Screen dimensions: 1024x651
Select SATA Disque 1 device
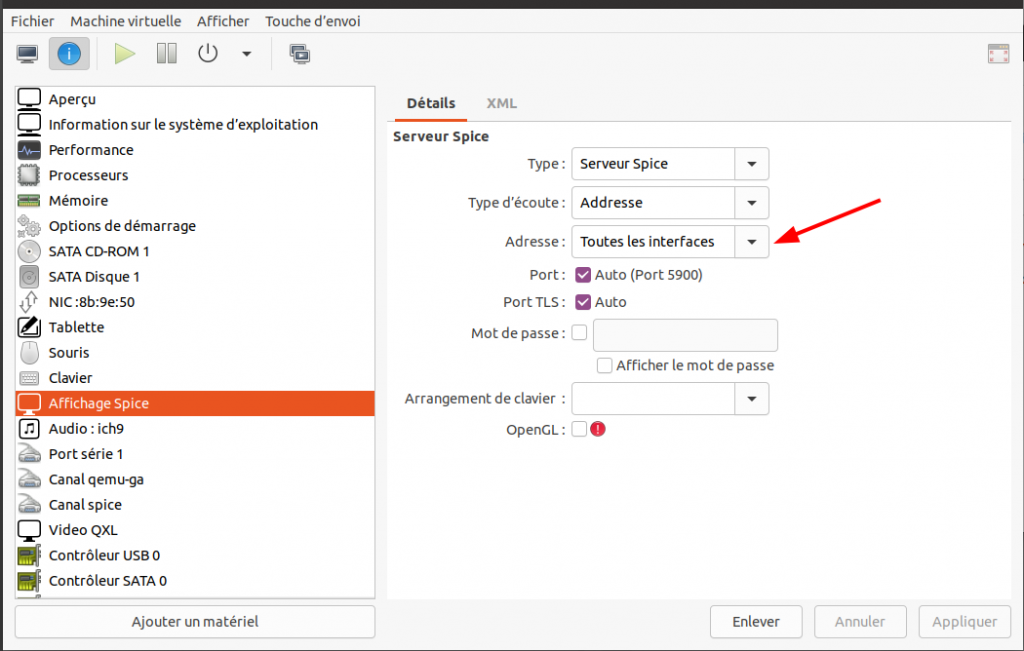(195, 277)
